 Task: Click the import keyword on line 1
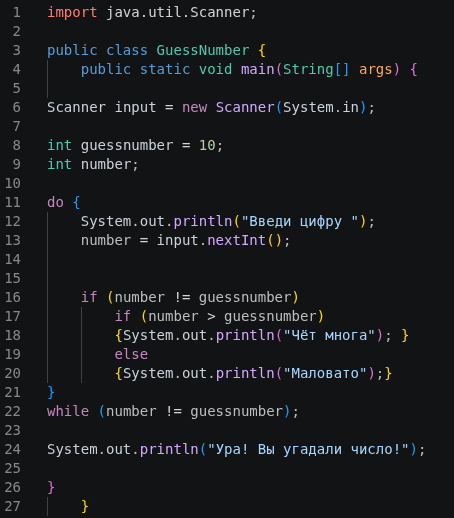coord(72,13)
